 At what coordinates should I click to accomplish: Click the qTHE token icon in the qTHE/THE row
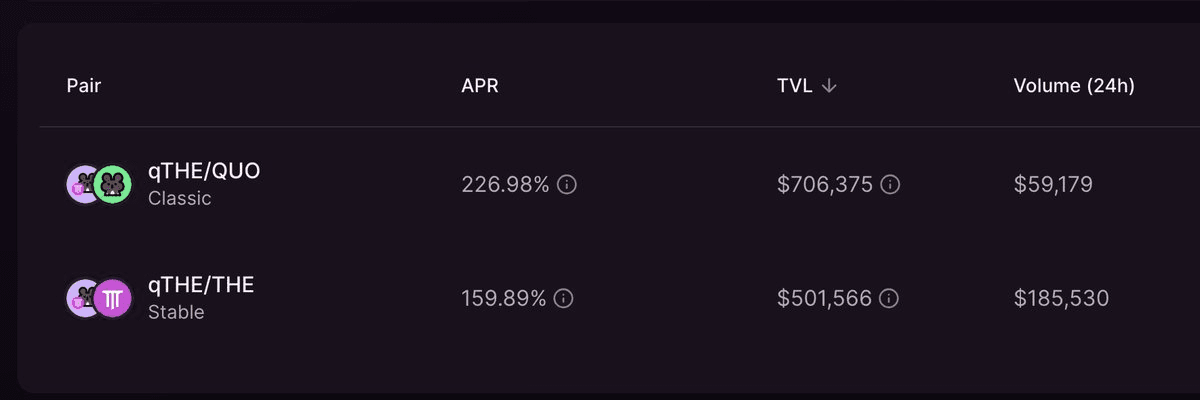(x=82, y=298)
